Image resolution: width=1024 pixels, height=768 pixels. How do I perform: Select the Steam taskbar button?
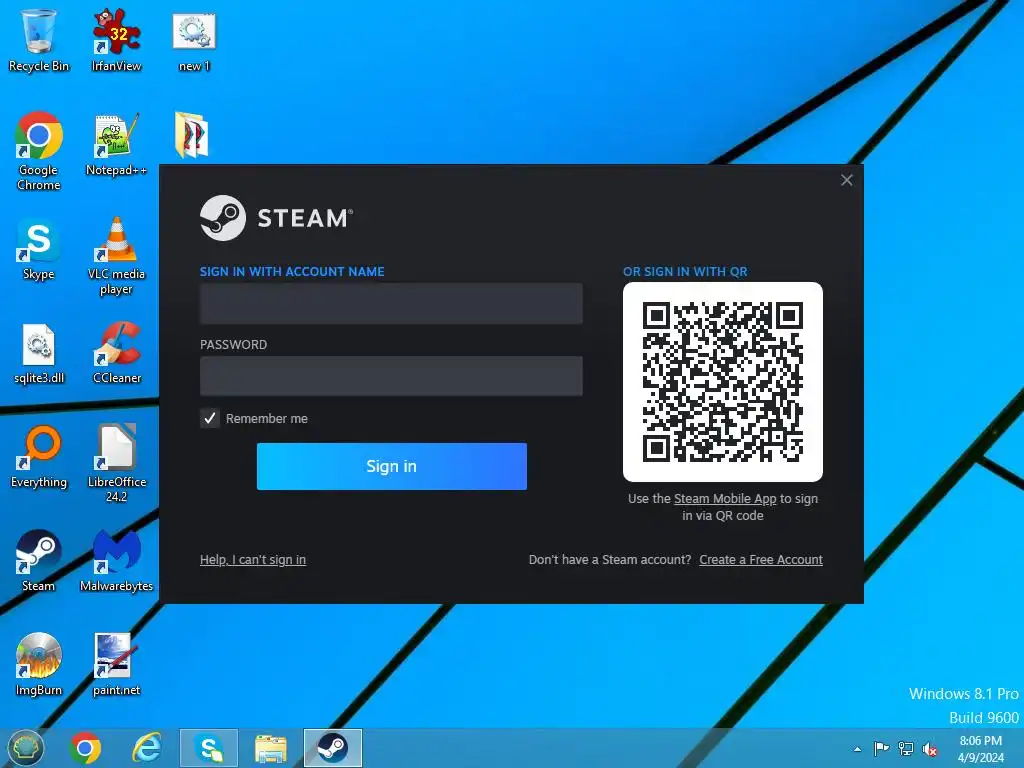tap(332, 748)
